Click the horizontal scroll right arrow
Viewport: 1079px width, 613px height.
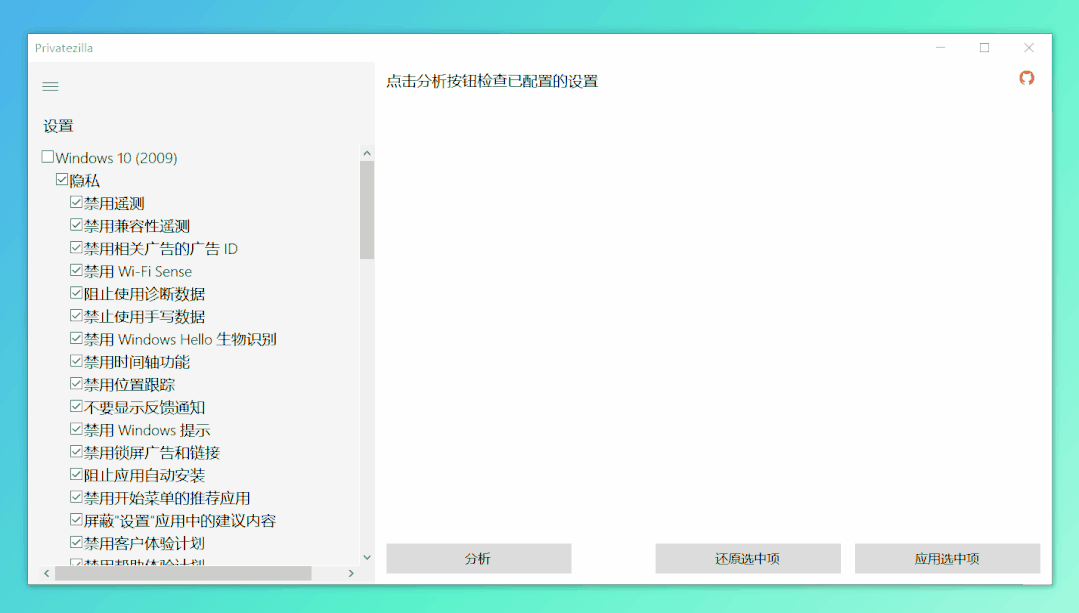tap(351, 573)
